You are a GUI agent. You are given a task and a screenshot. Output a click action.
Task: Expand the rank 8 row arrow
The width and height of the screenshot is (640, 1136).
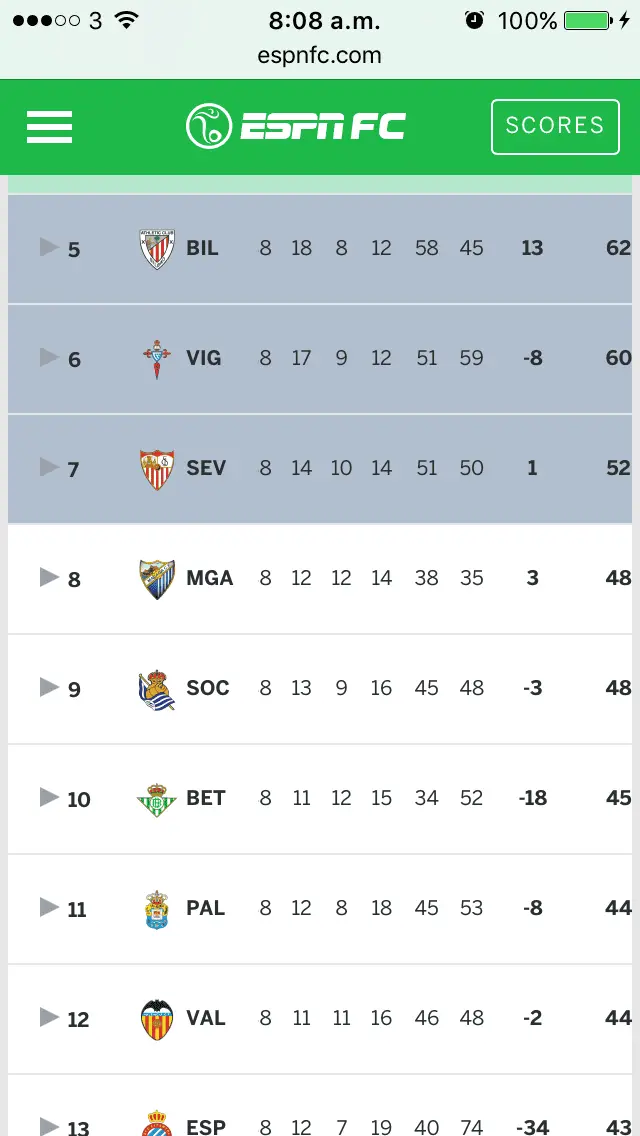point(48,577)
